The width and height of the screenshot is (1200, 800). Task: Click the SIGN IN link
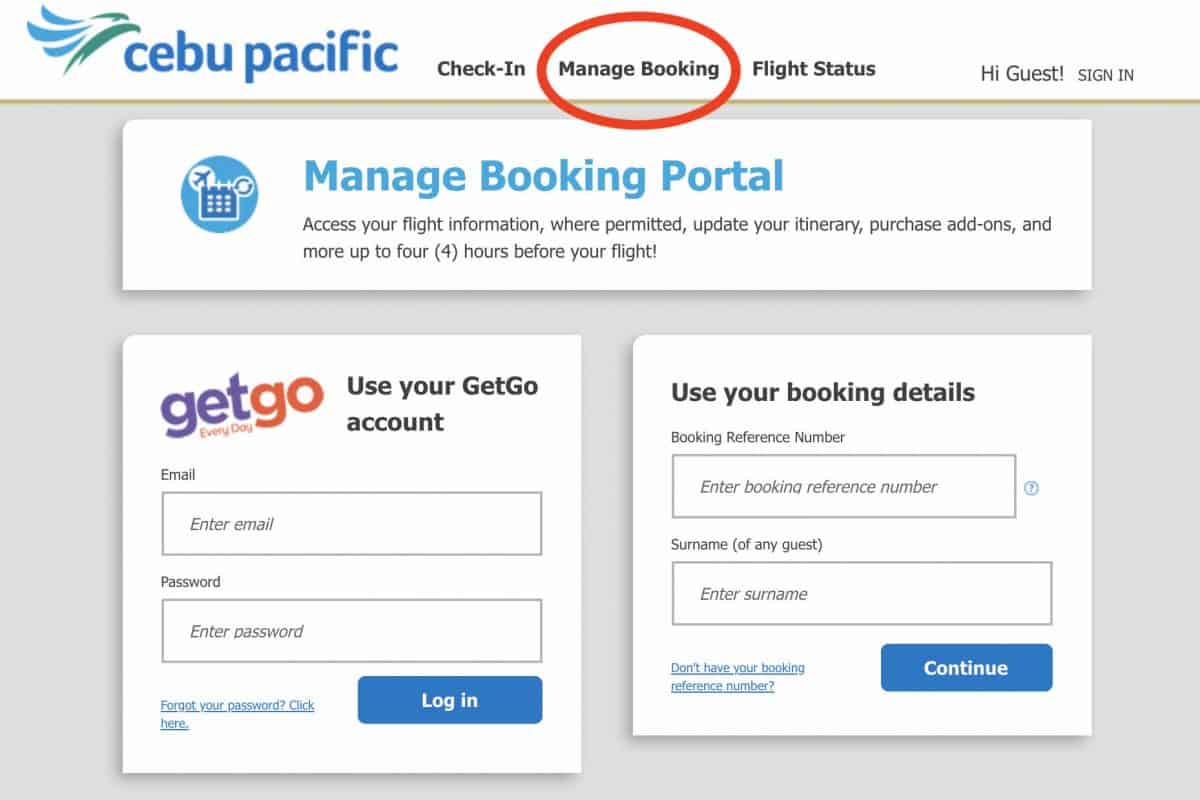tap(1105, 75)
